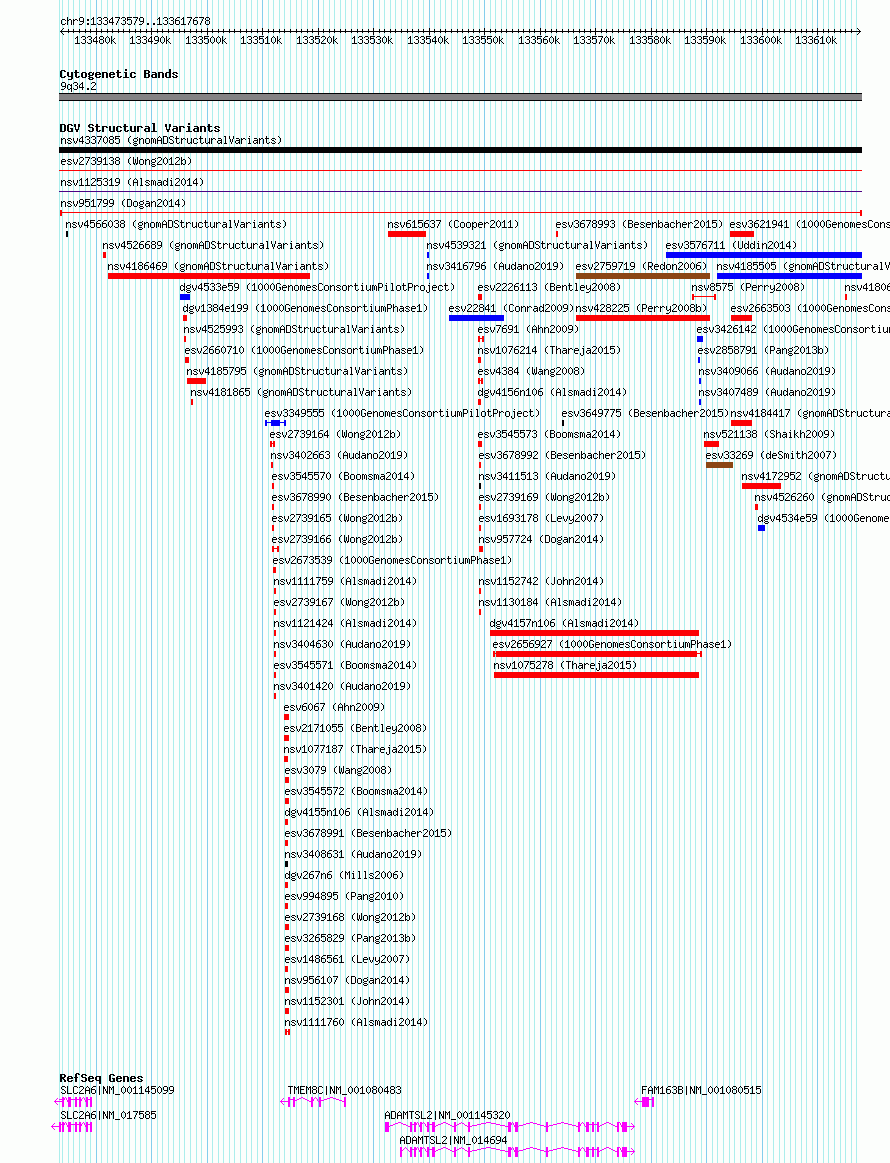Click nsv3402663 (Audano2019) label
890x1163 pixels.
click(x=339, y=455)
